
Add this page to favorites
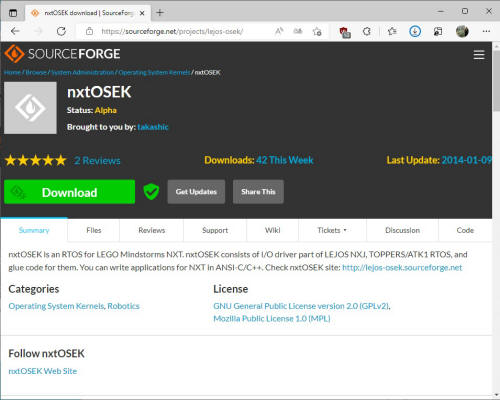(317, 32)
